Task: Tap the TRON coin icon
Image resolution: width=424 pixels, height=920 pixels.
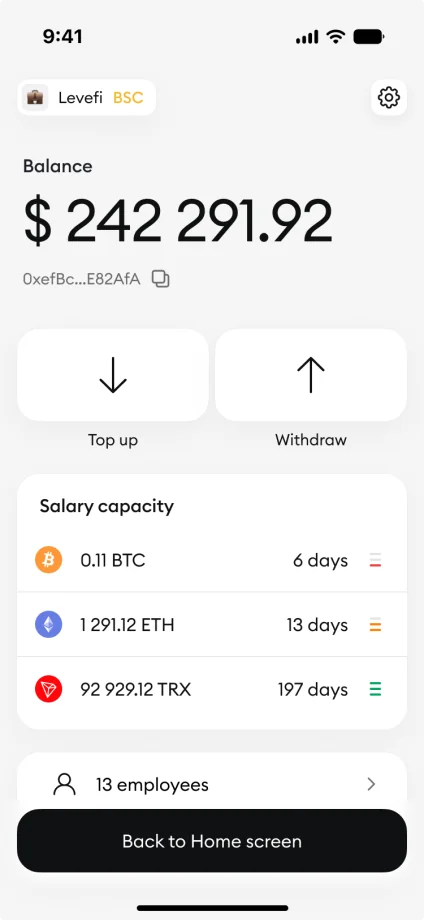Action: pyautogui.click(x=49, y=689)
